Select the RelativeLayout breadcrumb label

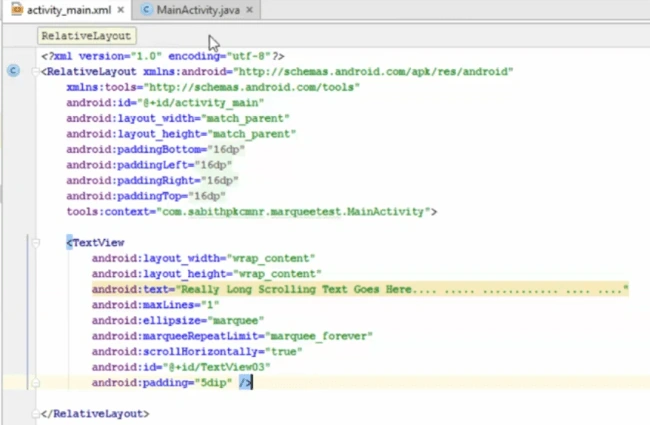pyautogui.click(x=86, y=36)
